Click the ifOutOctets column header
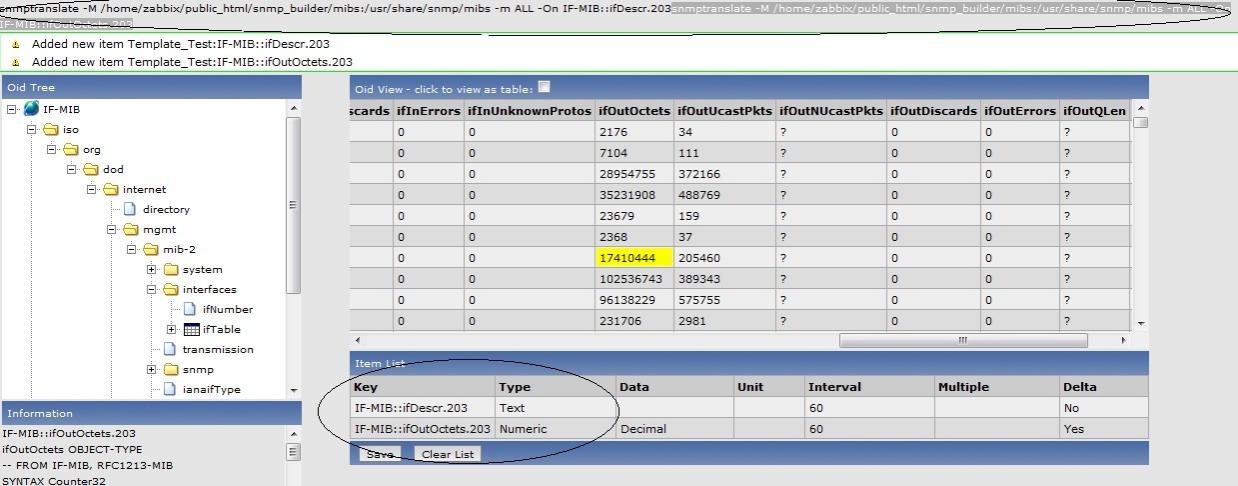 pyautogui.click(x=634, y=111)
